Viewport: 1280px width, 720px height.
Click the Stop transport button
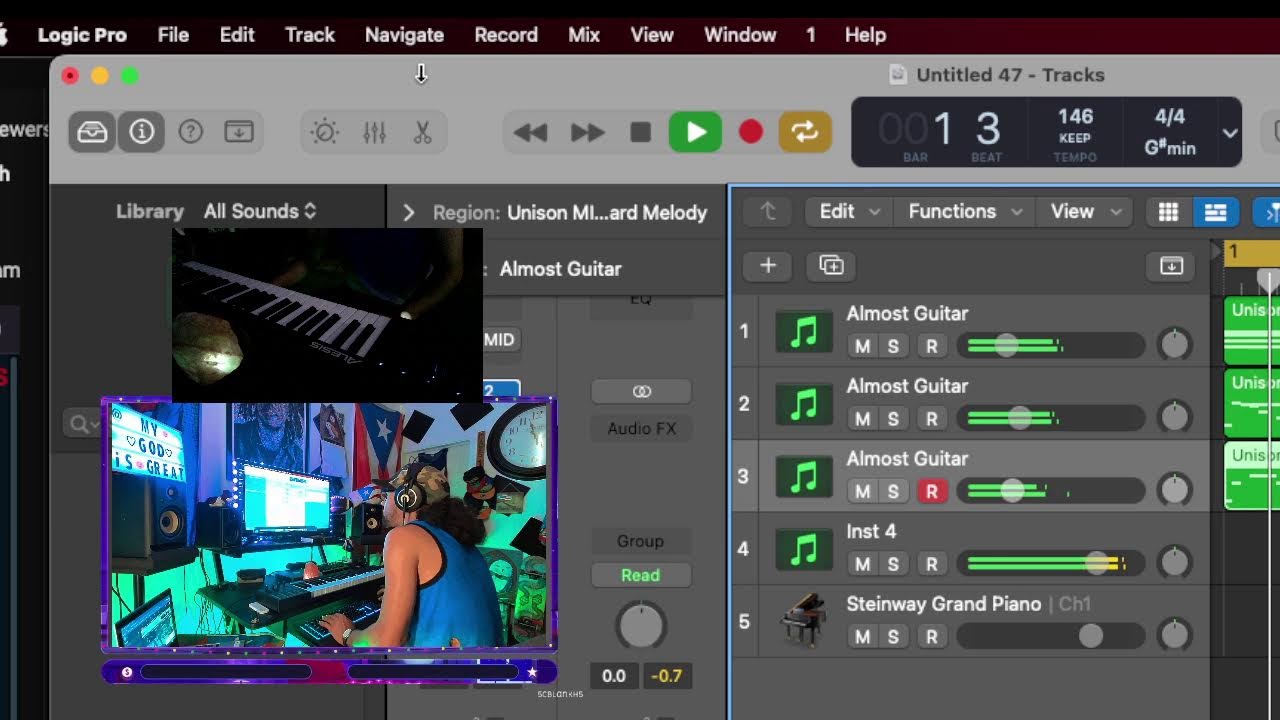point(641,132)
